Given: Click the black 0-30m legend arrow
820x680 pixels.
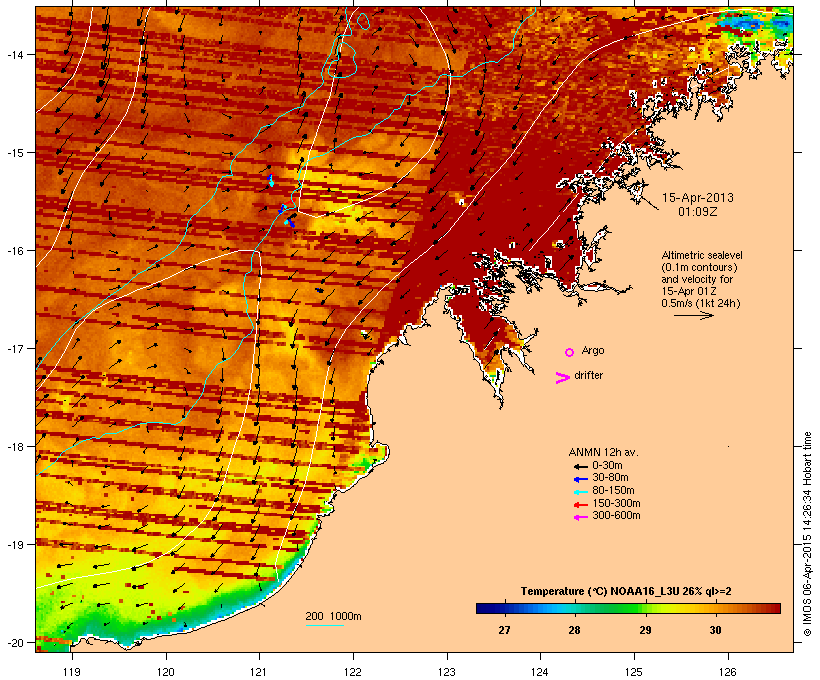Looking at the screenshot, I should 580,467.
